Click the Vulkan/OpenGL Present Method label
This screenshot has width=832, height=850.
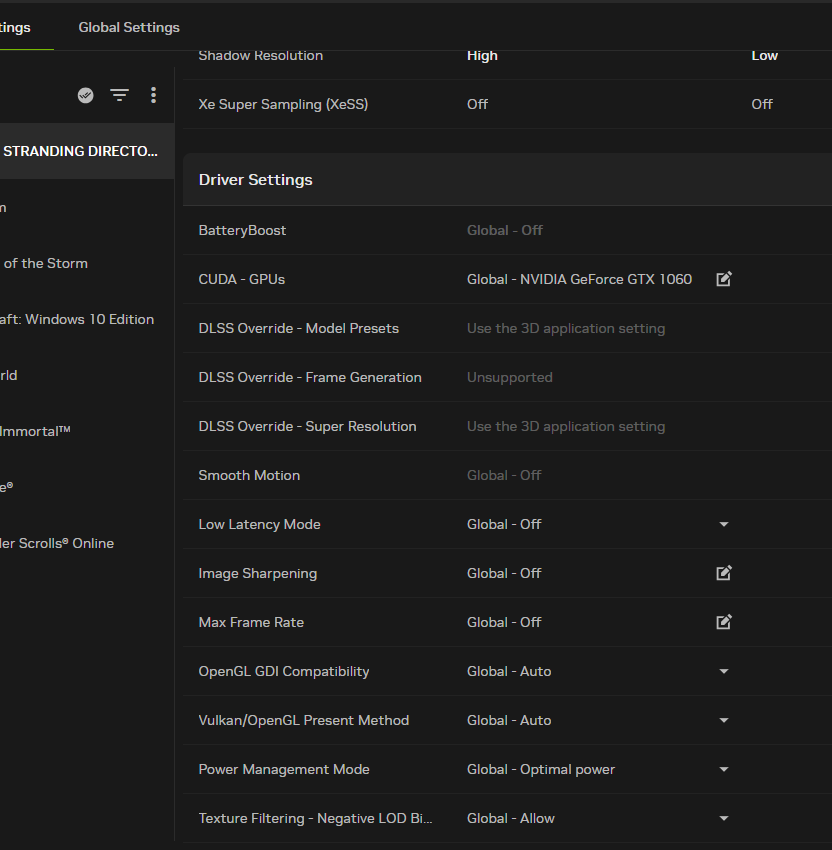pos(304,720)
